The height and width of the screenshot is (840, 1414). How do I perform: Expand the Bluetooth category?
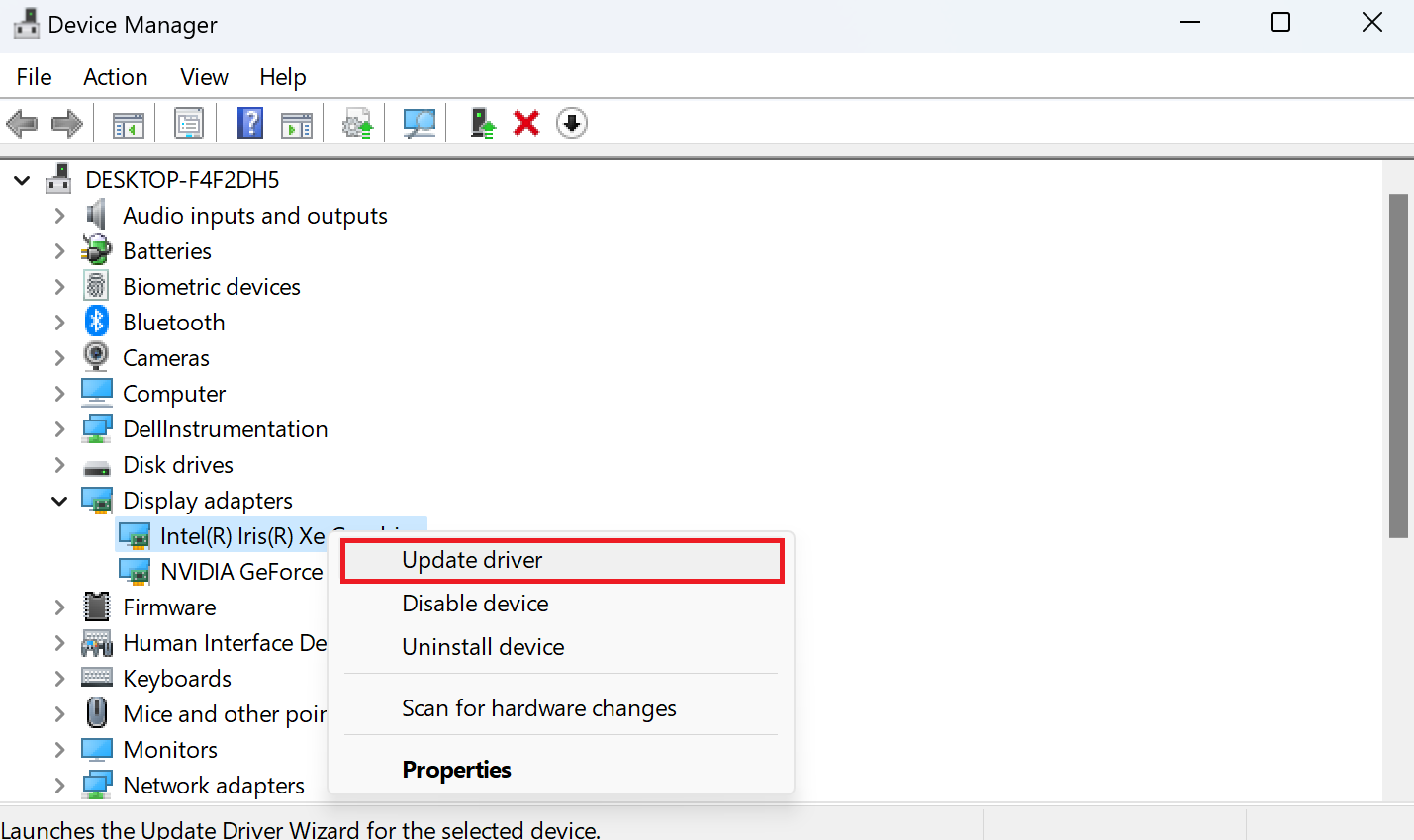click(x=59, y=322)
